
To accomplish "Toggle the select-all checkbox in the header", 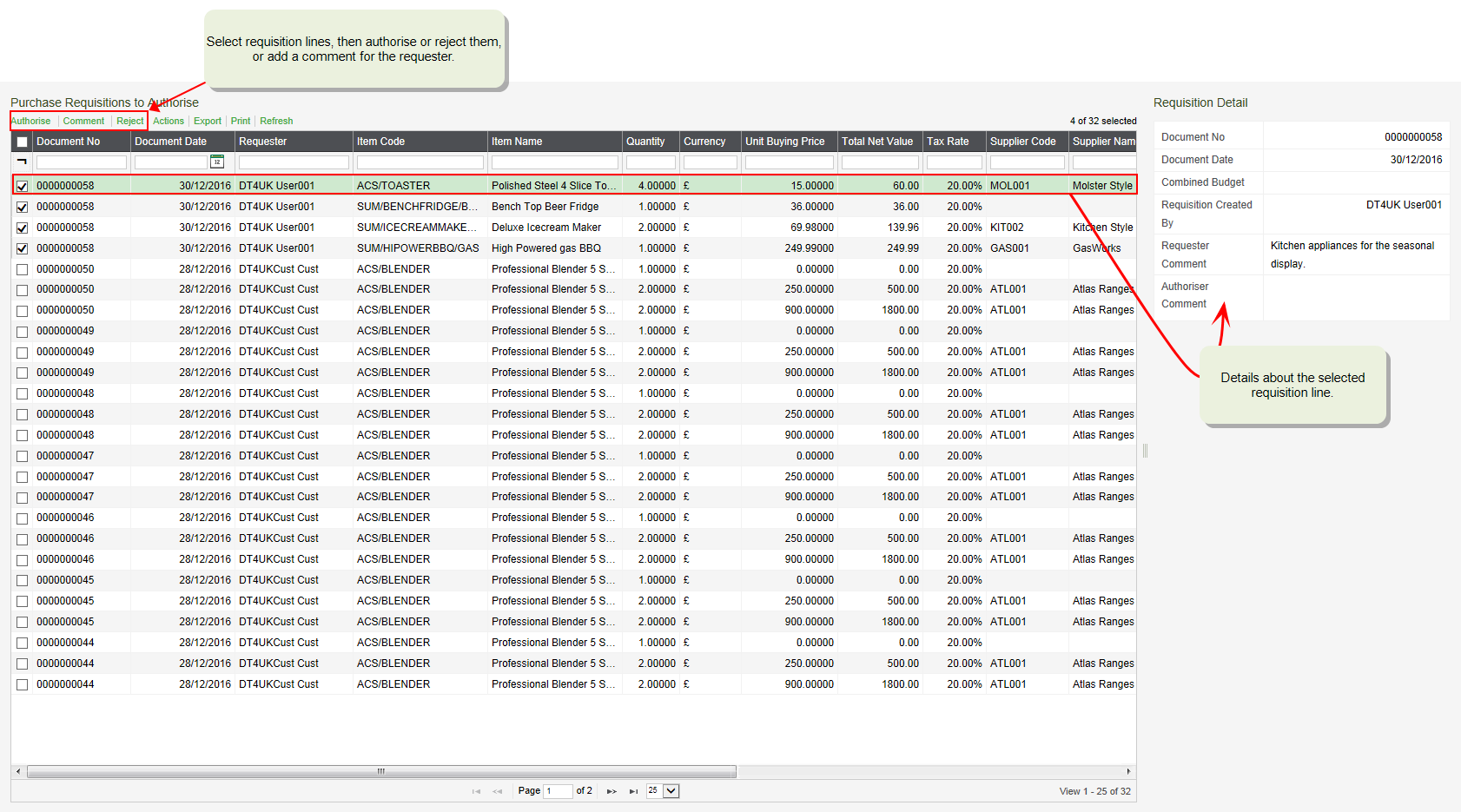I will tap(23, 142).
